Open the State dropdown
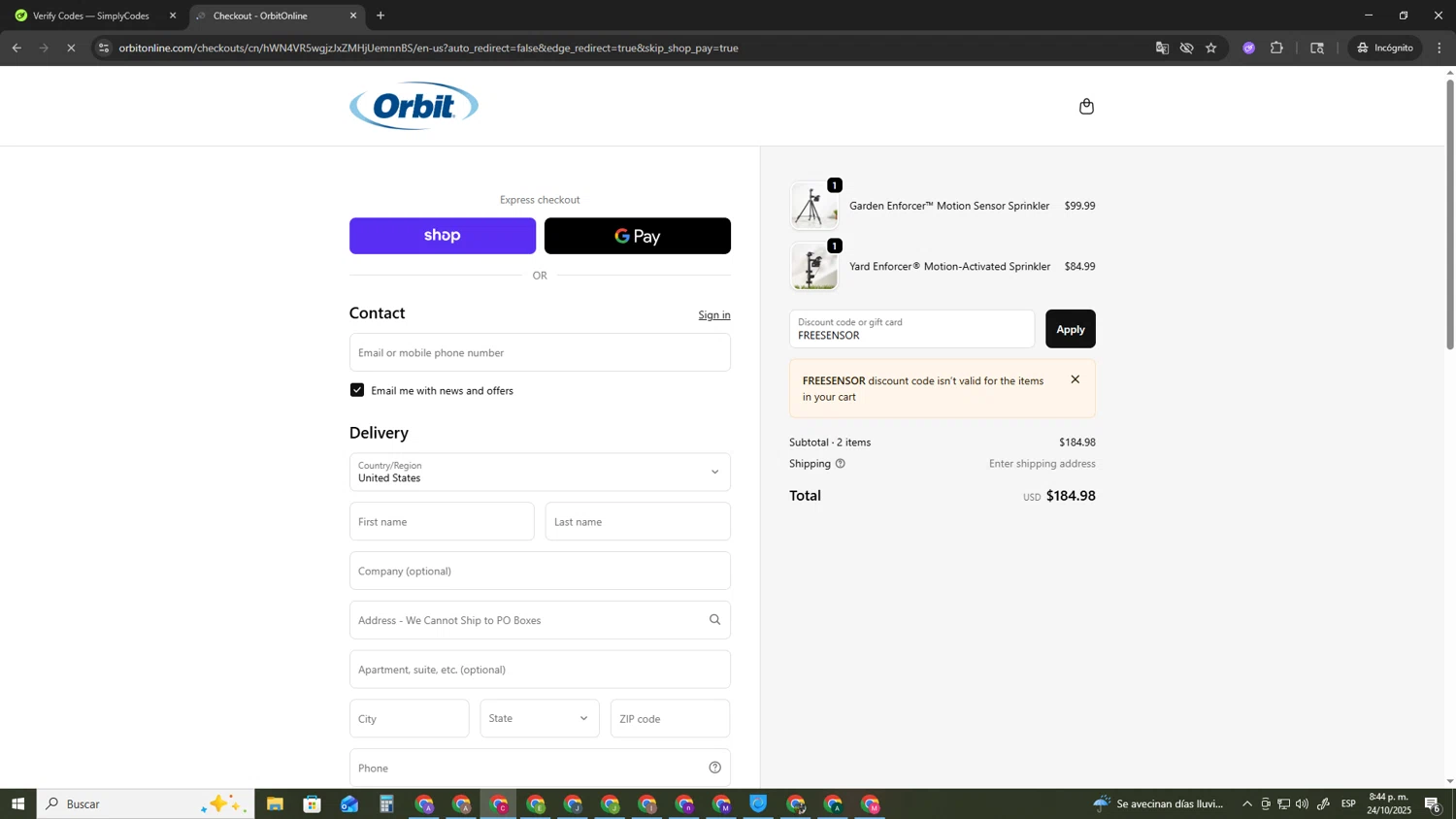This screenshot has width=1456, height=819. (540, 718)
